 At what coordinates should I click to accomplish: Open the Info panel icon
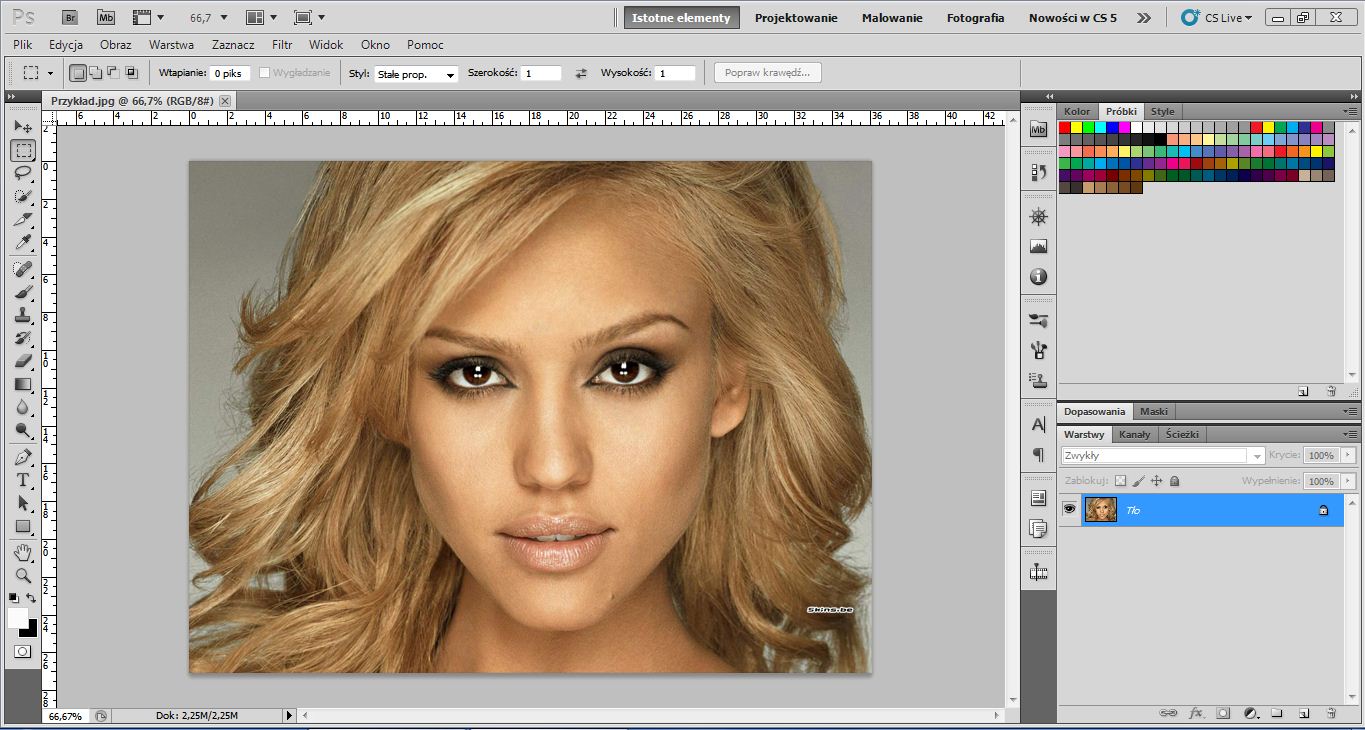point(1038,276)
